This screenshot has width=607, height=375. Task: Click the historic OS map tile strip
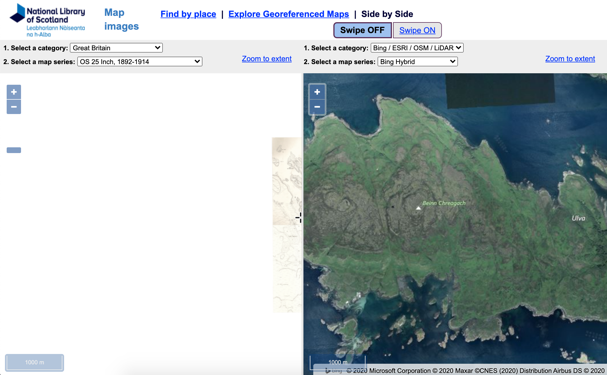(x=287, y=224)
